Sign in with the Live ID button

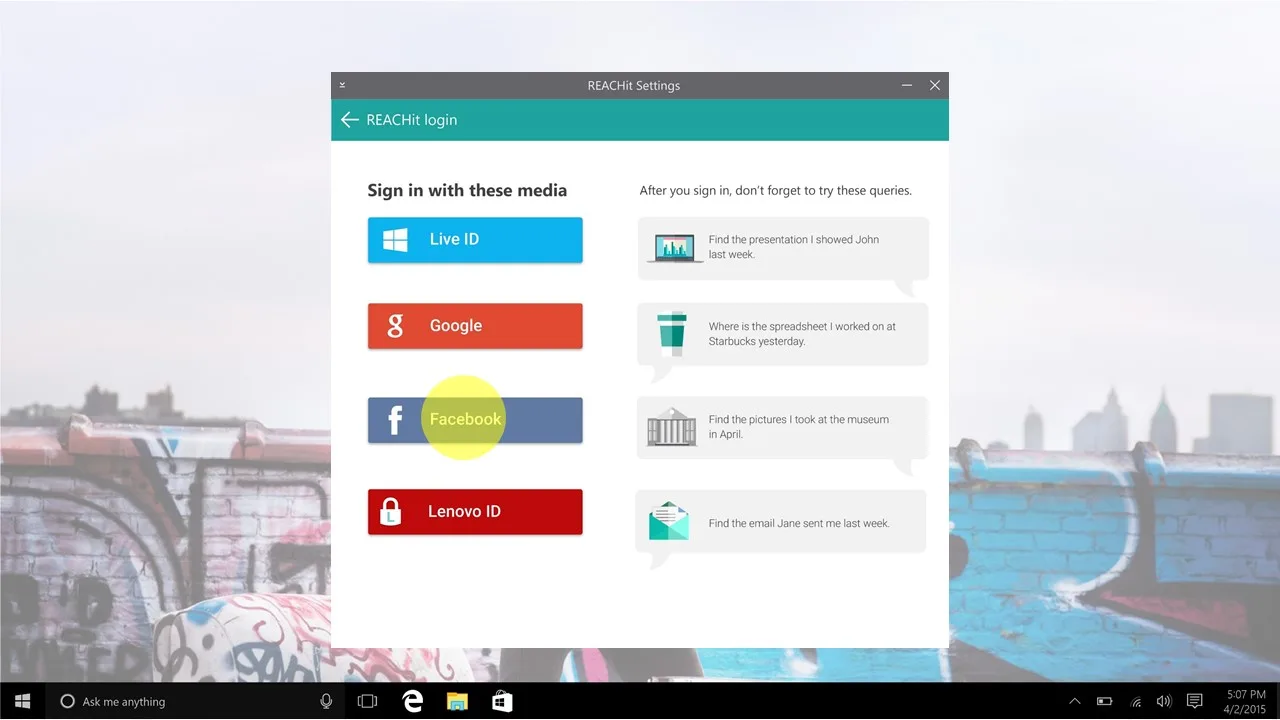pyautogui.click(x=475, y=240)
